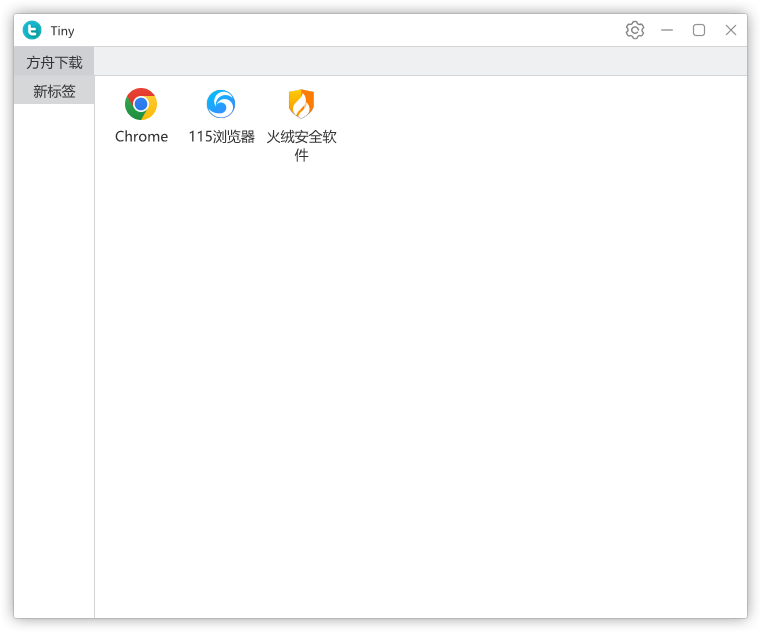Screen dimensions: 761x632
Task: Maximize the Tiny window
Action: pyautogui.click(x=699, y=30)
